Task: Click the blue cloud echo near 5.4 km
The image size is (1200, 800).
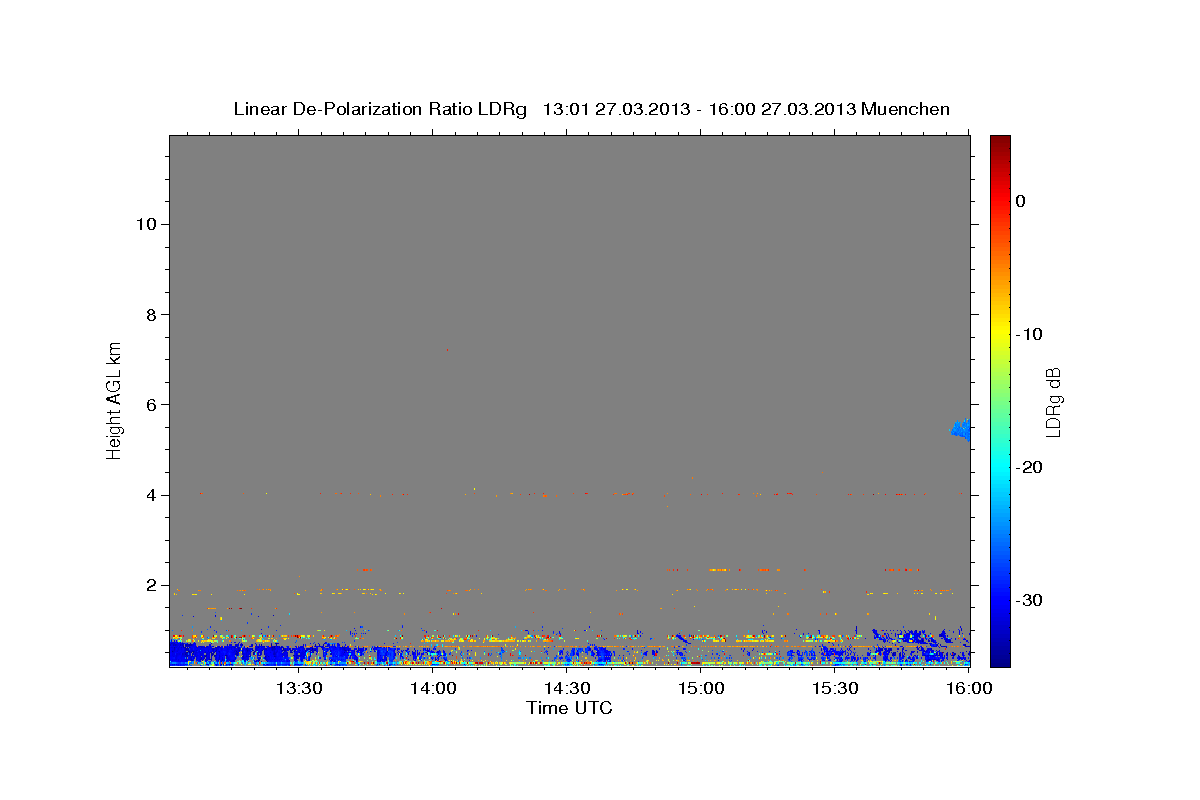Action: tap(961, 430)
